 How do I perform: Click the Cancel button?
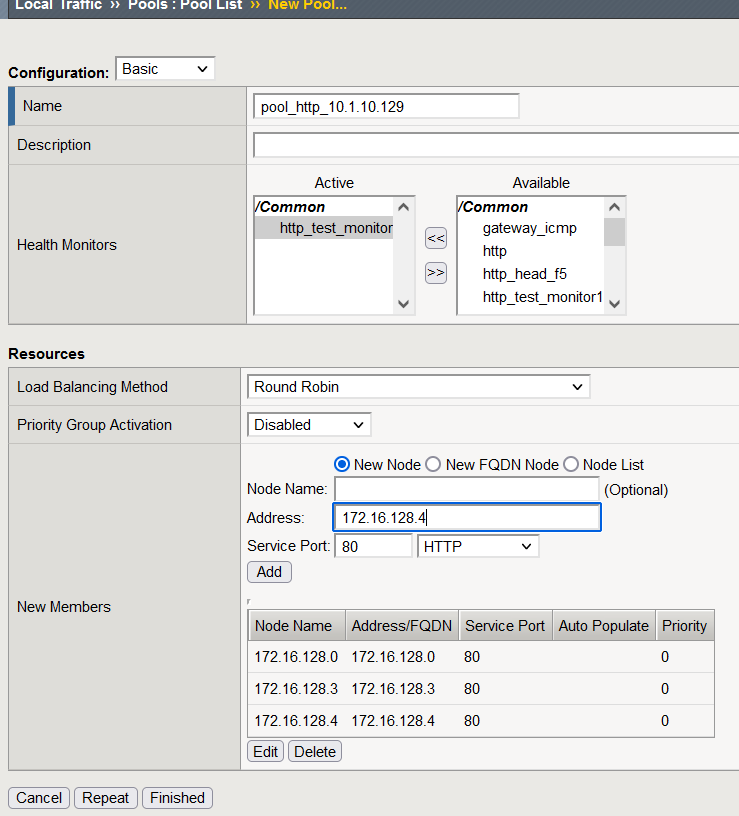[39, 798]
